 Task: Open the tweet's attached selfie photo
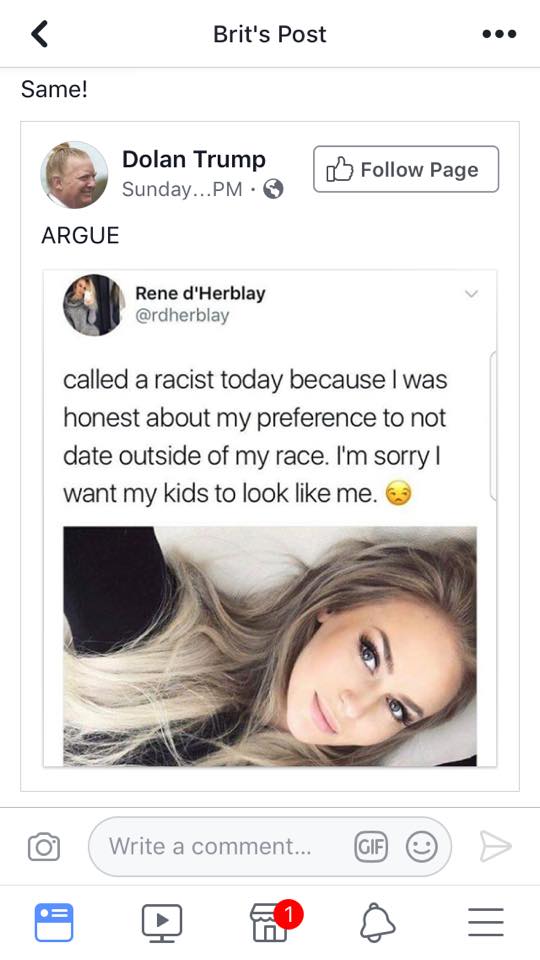(270, 646)
